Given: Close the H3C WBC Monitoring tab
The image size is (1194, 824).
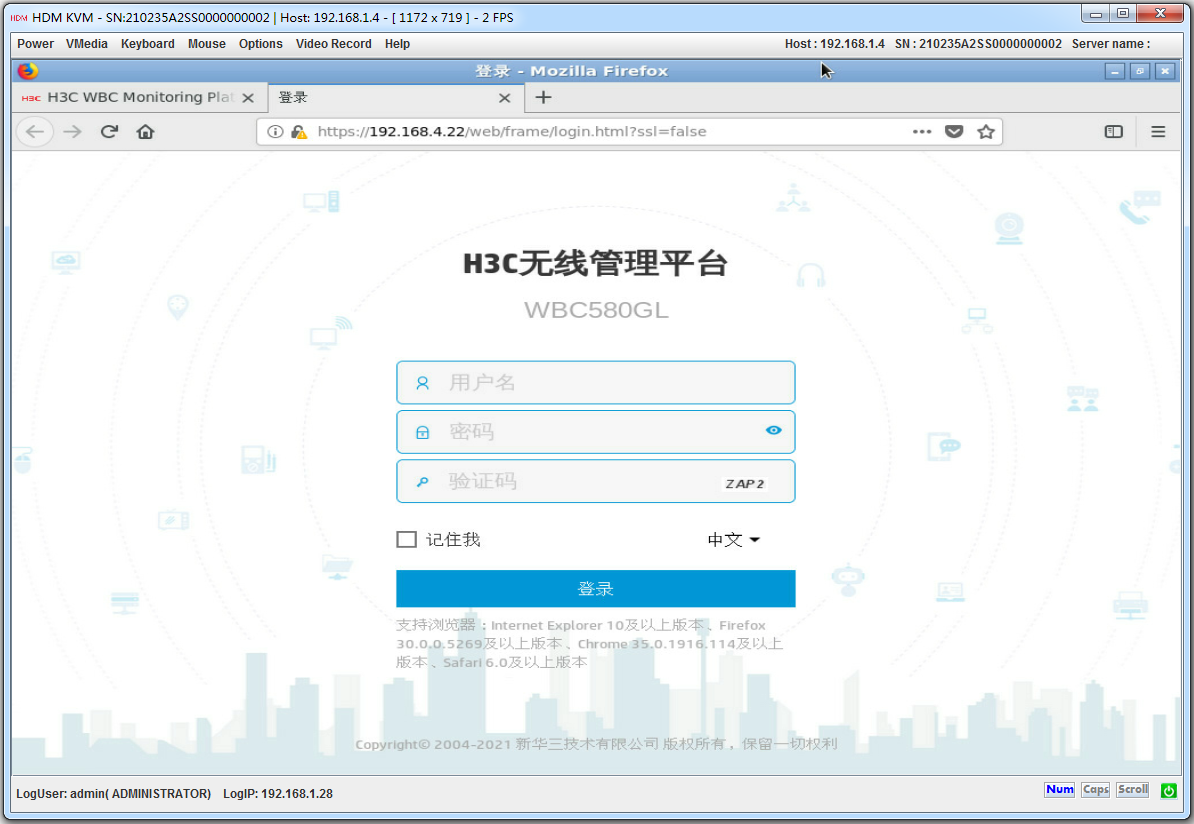Looking at the screenshot, I should click(247, 98).
